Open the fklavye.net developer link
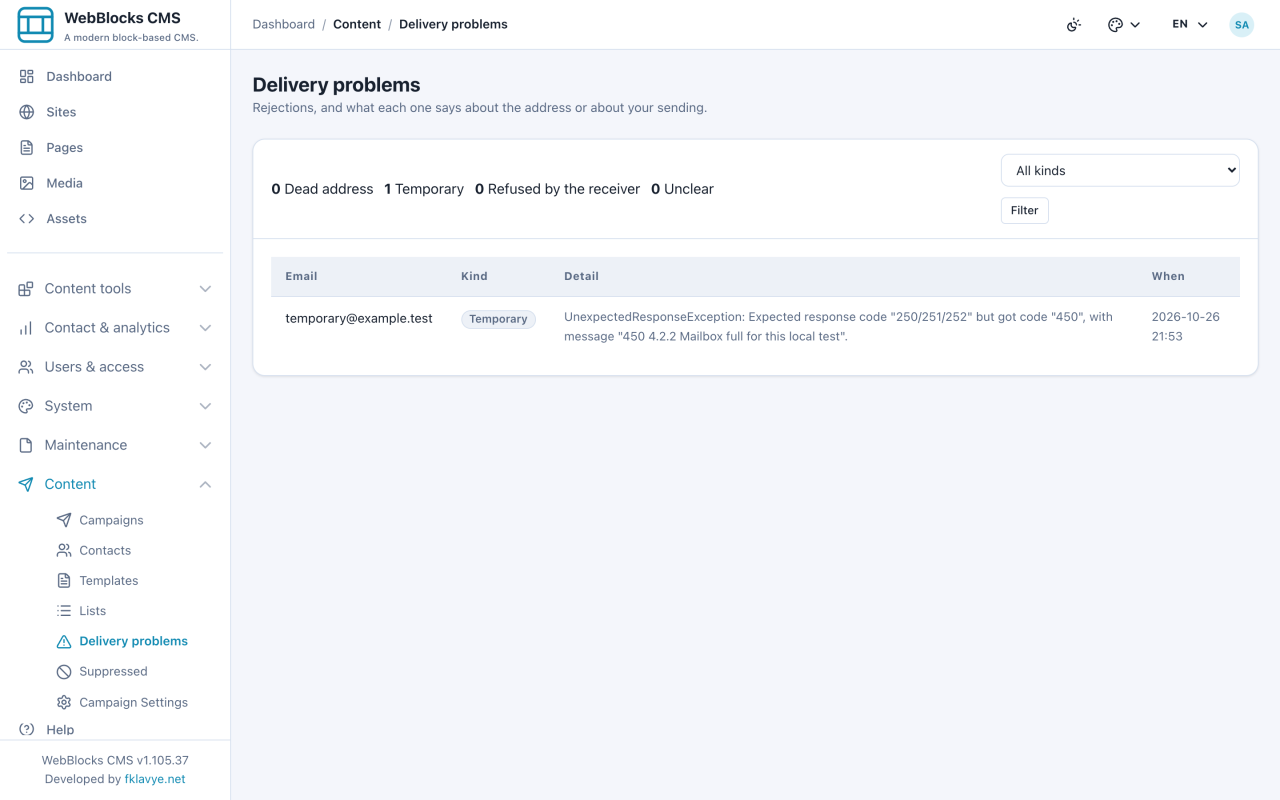The height and width of the screenshot is (800, 1280). coord(155,779)
